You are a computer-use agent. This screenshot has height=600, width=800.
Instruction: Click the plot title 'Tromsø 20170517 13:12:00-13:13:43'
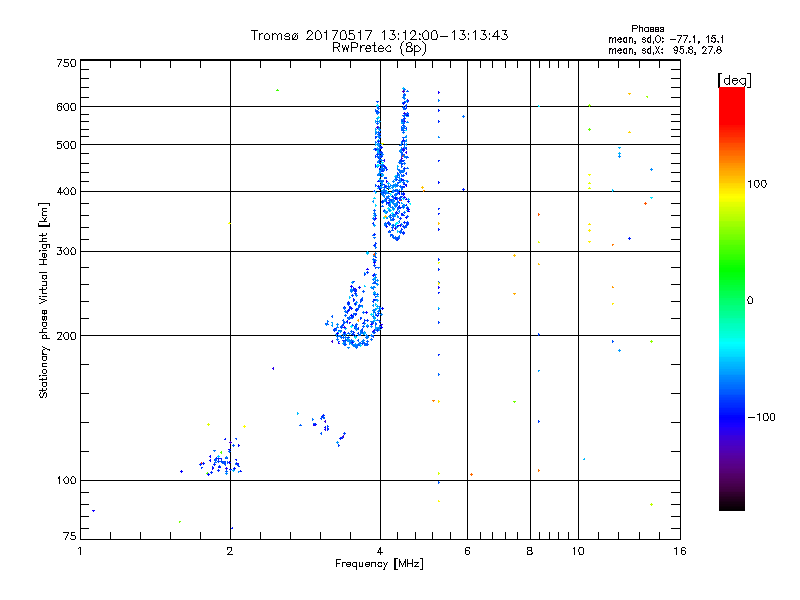click(379, 35)
